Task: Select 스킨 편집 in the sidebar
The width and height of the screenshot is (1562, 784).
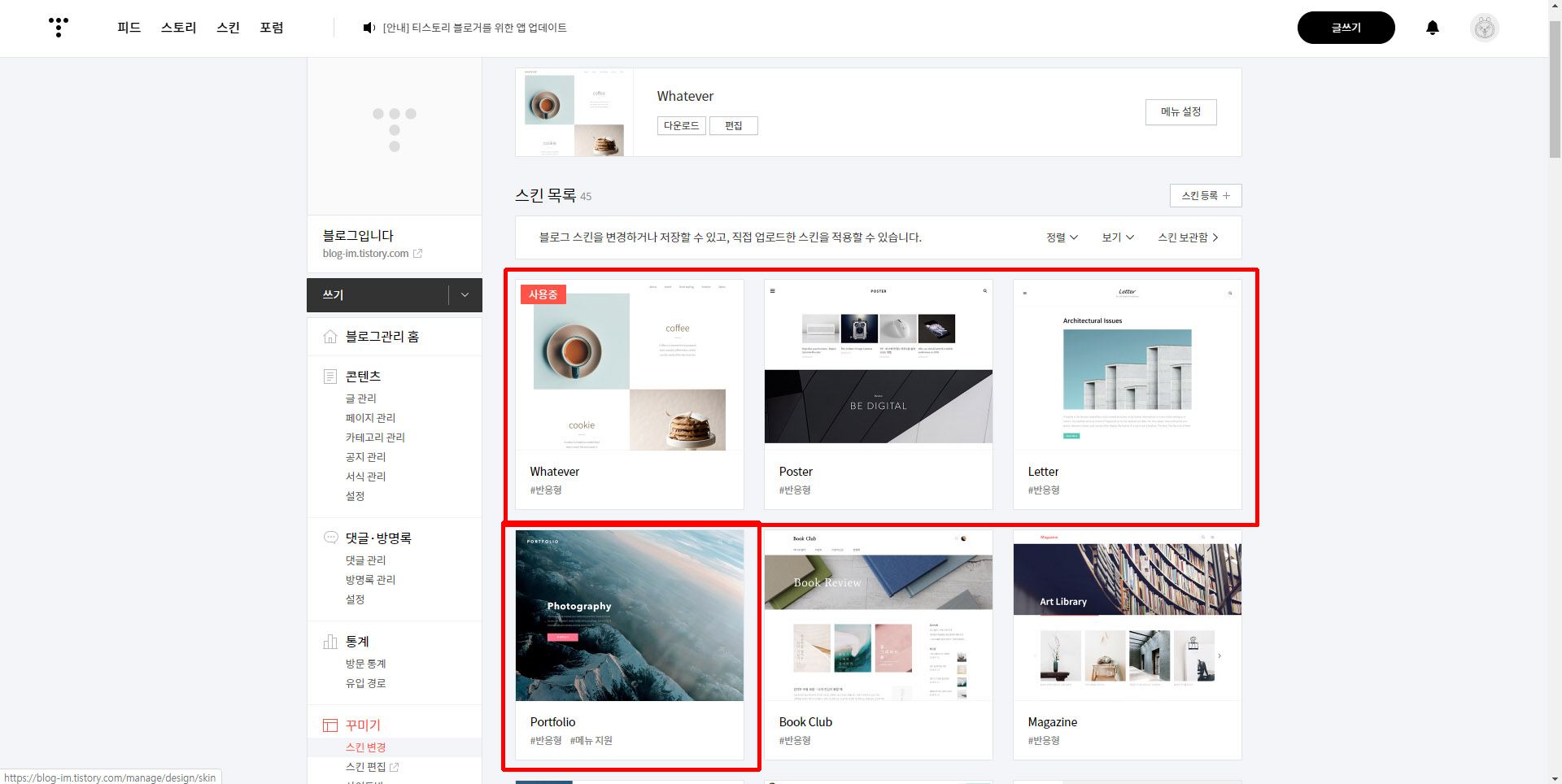Action: 365,767
